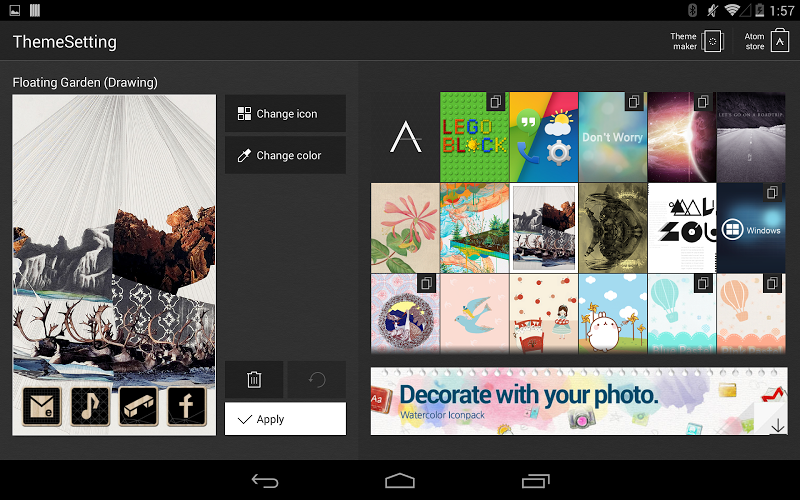Open the Theme maker
This screenshot has height=500, width=800.
pos(697,41)
